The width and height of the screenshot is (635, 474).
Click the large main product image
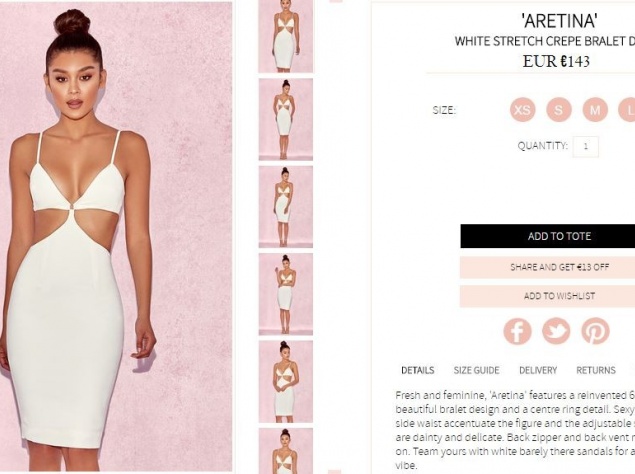click(x=116, y=237)
